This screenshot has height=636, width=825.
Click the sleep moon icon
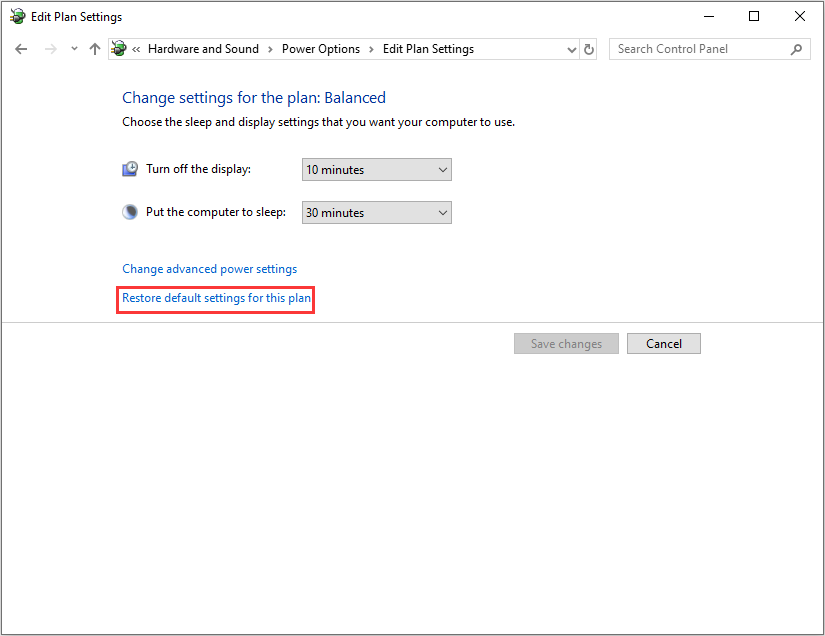130,212
